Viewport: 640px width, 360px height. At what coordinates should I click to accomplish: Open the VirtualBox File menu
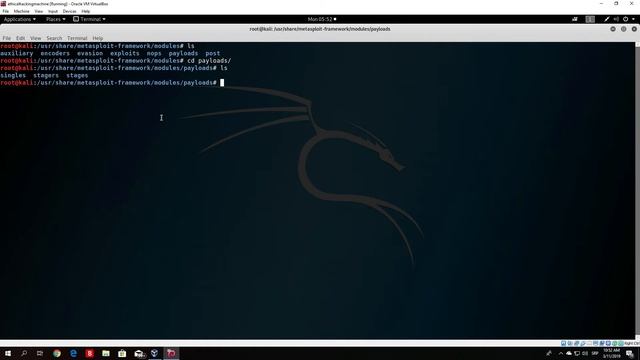point(6,11)
